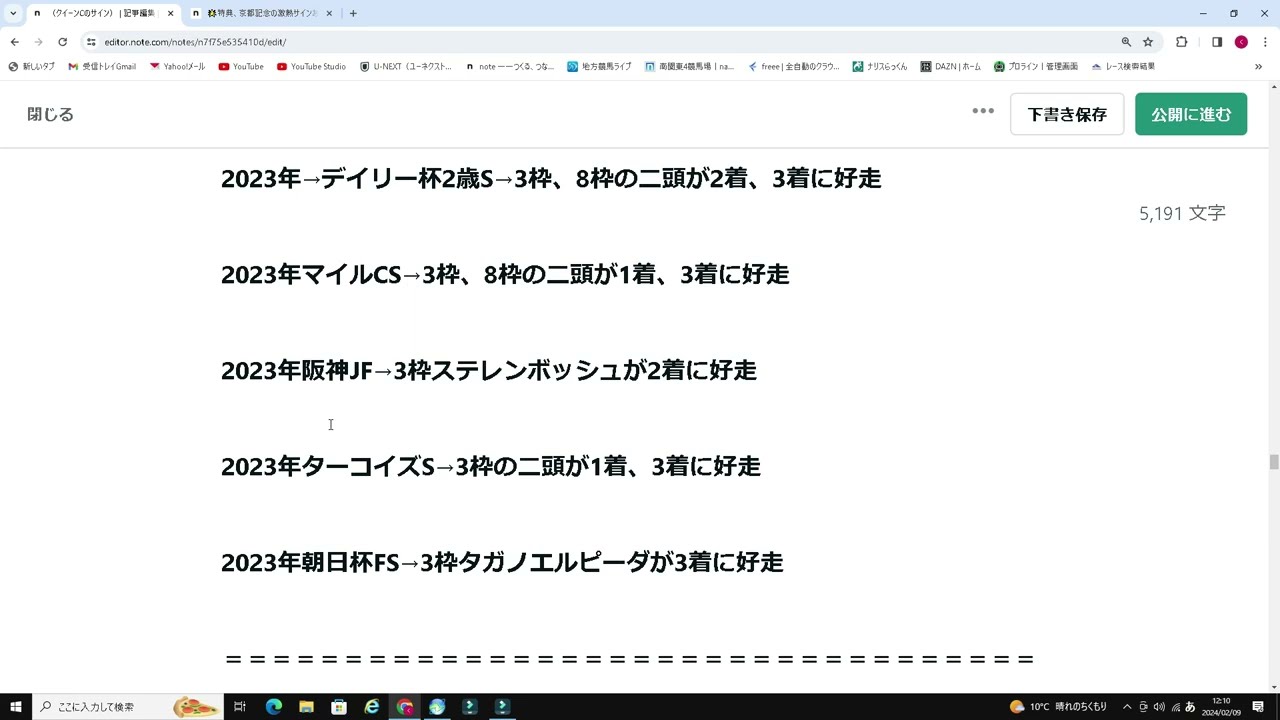Image resolution: width=1280 pixels, height=720 pixels.
Task: Open the YouTube bookmark
Action: (241, 66)
